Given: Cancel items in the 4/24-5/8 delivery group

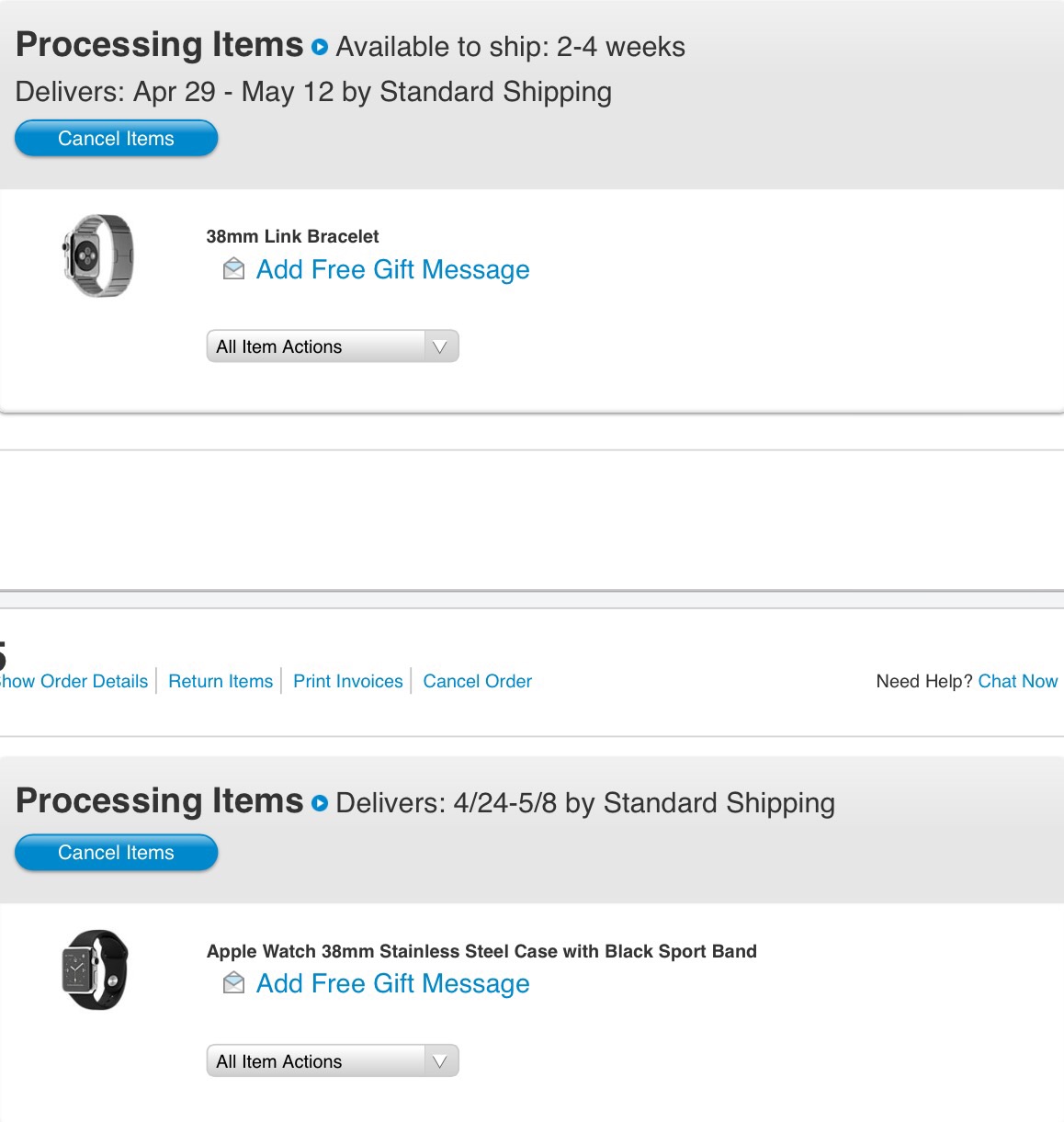Looking at the screenshot, I should point(117,853).
